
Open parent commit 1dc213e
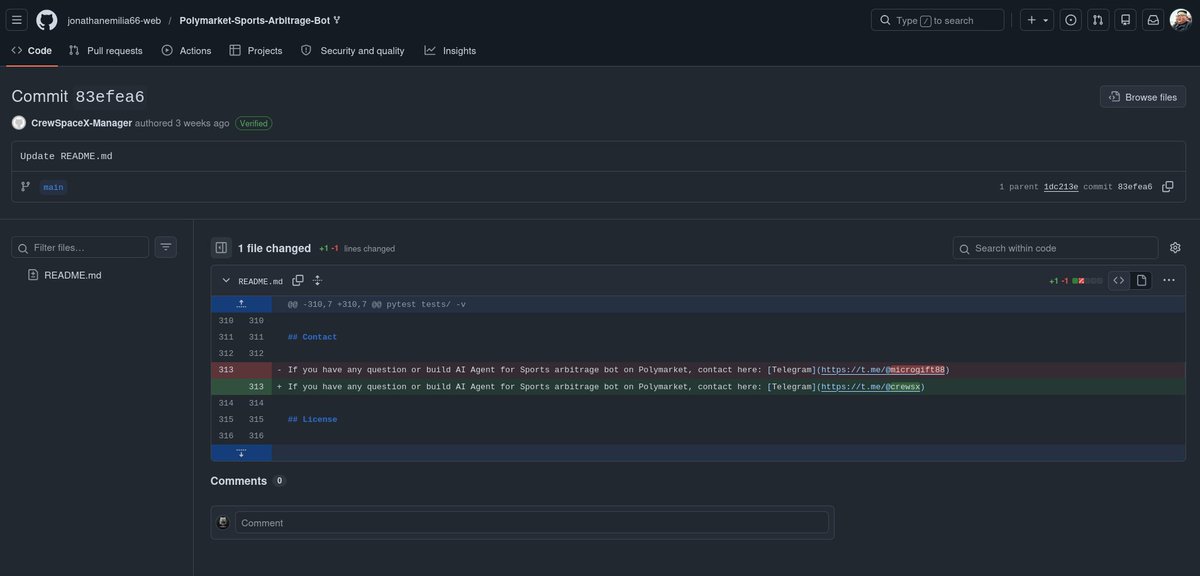click(1061, 187)
